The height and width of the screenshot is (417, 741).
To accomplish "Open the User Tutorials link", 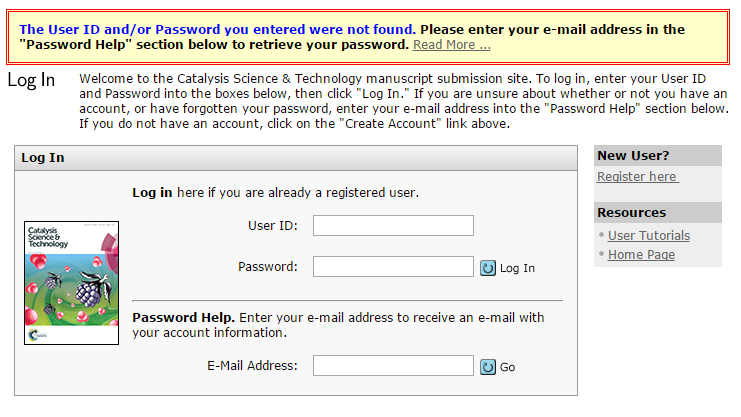I will pos(648,236).
